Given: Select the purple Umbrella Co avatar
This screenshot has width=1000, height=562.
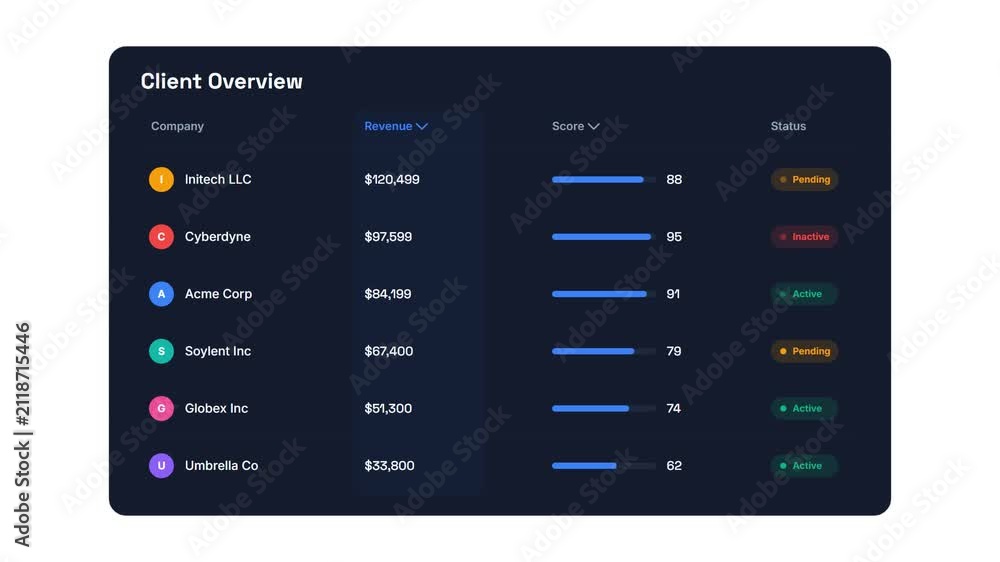Looking at the screenshot, I should [x=161, y=466].
